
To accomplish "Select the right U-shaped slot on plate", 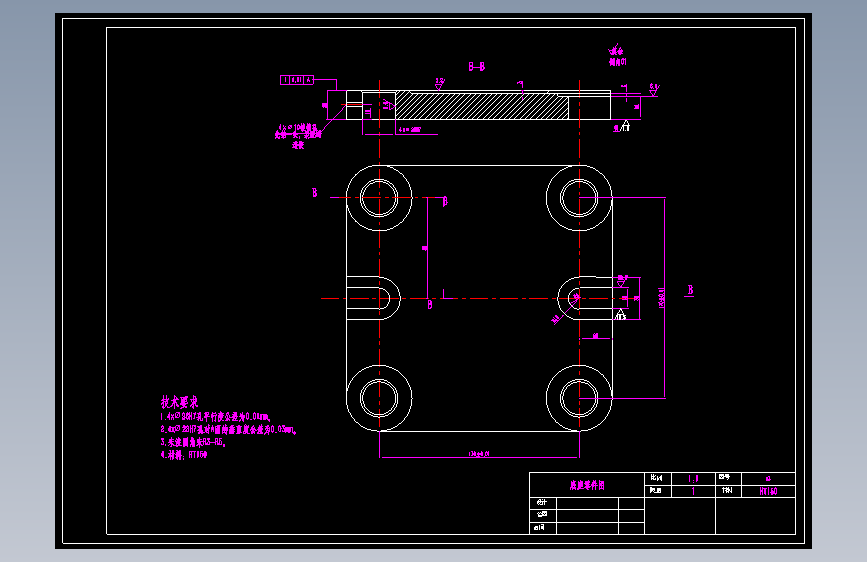I will 585,298.
